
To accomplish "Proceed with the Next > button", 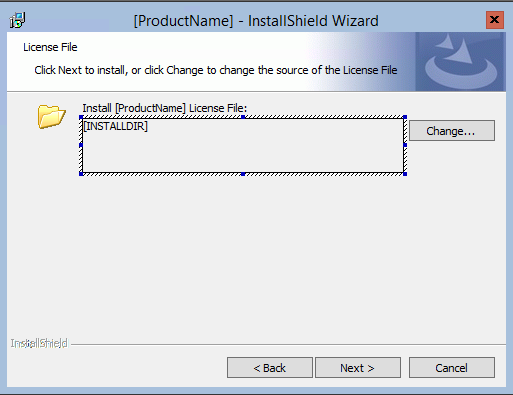I will (x=358, y=368).
